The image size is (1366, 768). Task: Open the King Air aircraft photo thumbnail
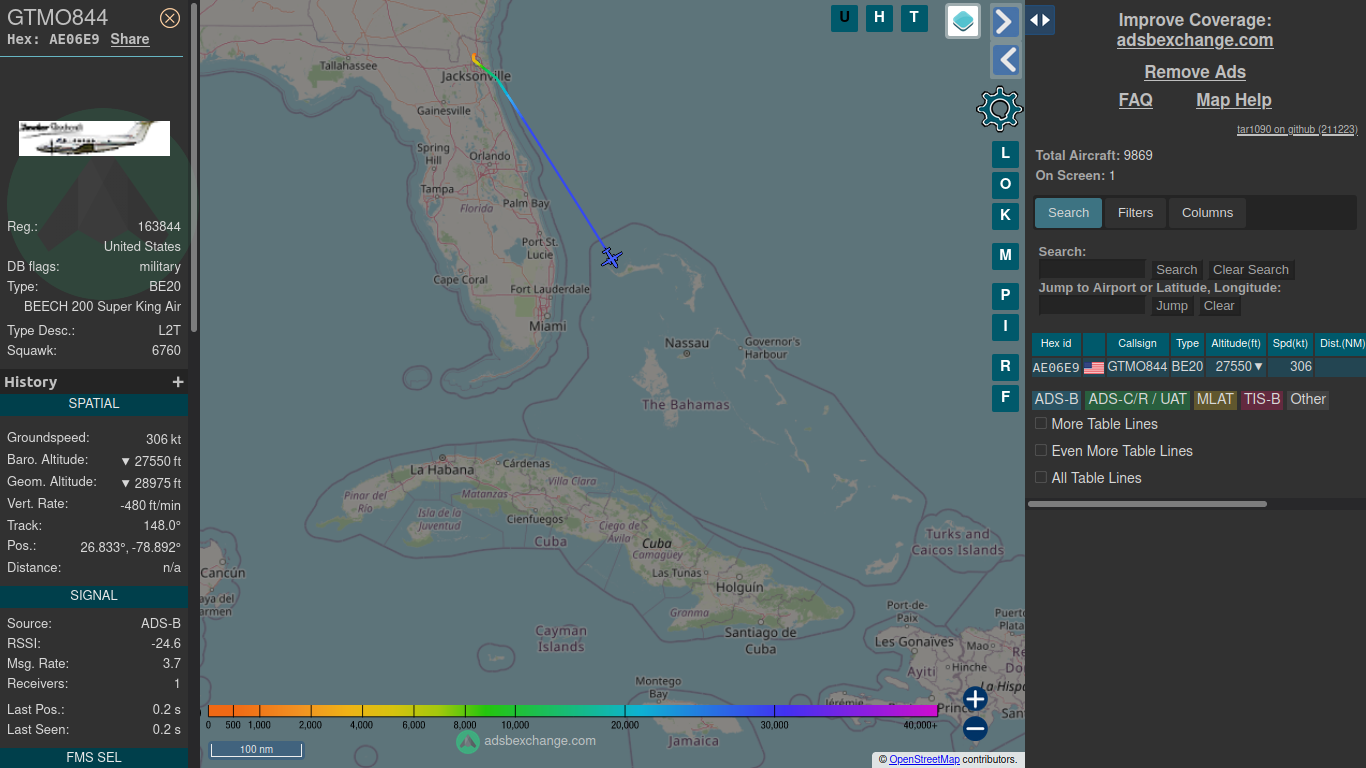point(94,139)
